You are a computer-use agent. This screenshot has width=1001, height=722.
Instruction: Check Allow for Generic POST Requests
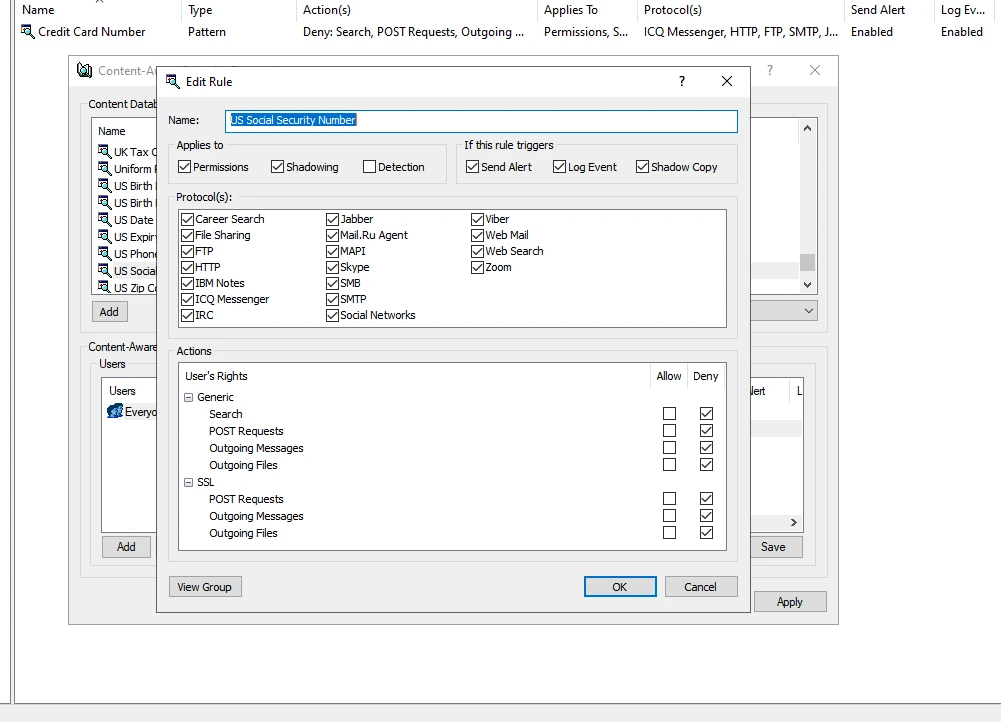tap(669, 430)
